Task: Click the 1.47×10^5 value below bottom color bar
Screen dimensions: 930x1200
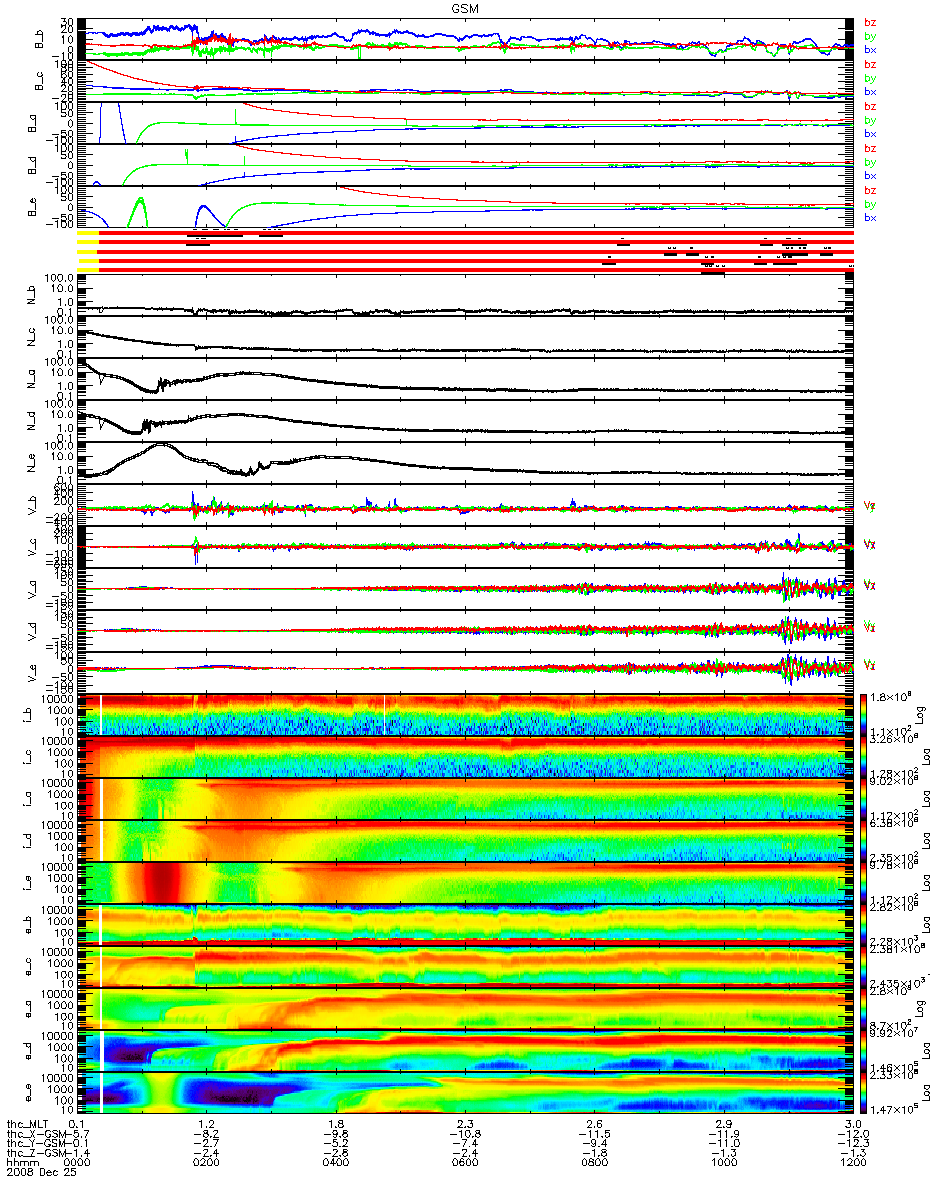Action: [895, 1110]
